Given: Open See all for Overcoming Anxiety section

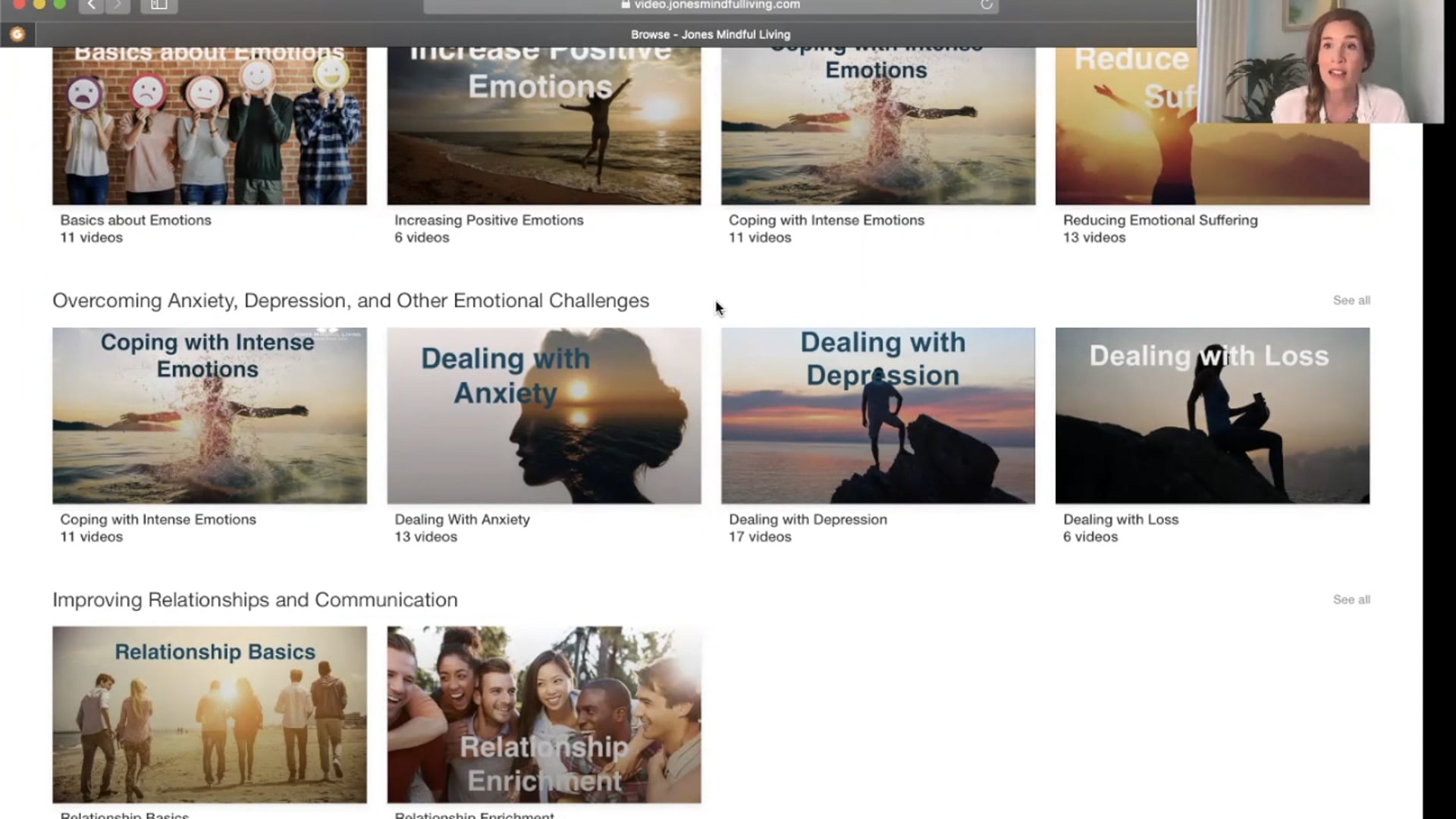Looking at the screenshot, I should 1351,300.
